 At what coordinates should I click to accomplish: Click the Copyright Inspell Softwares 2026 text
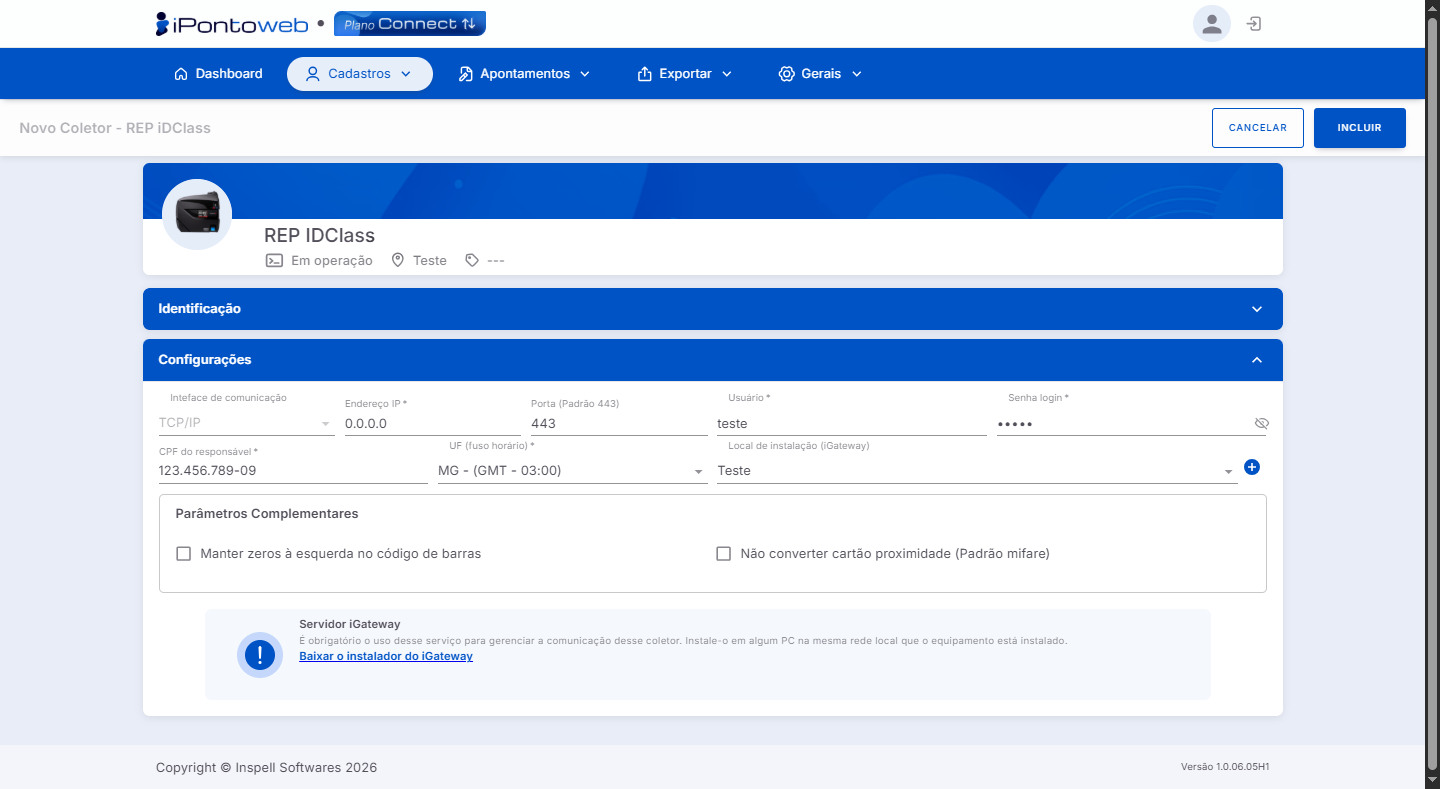pos(266,768)
